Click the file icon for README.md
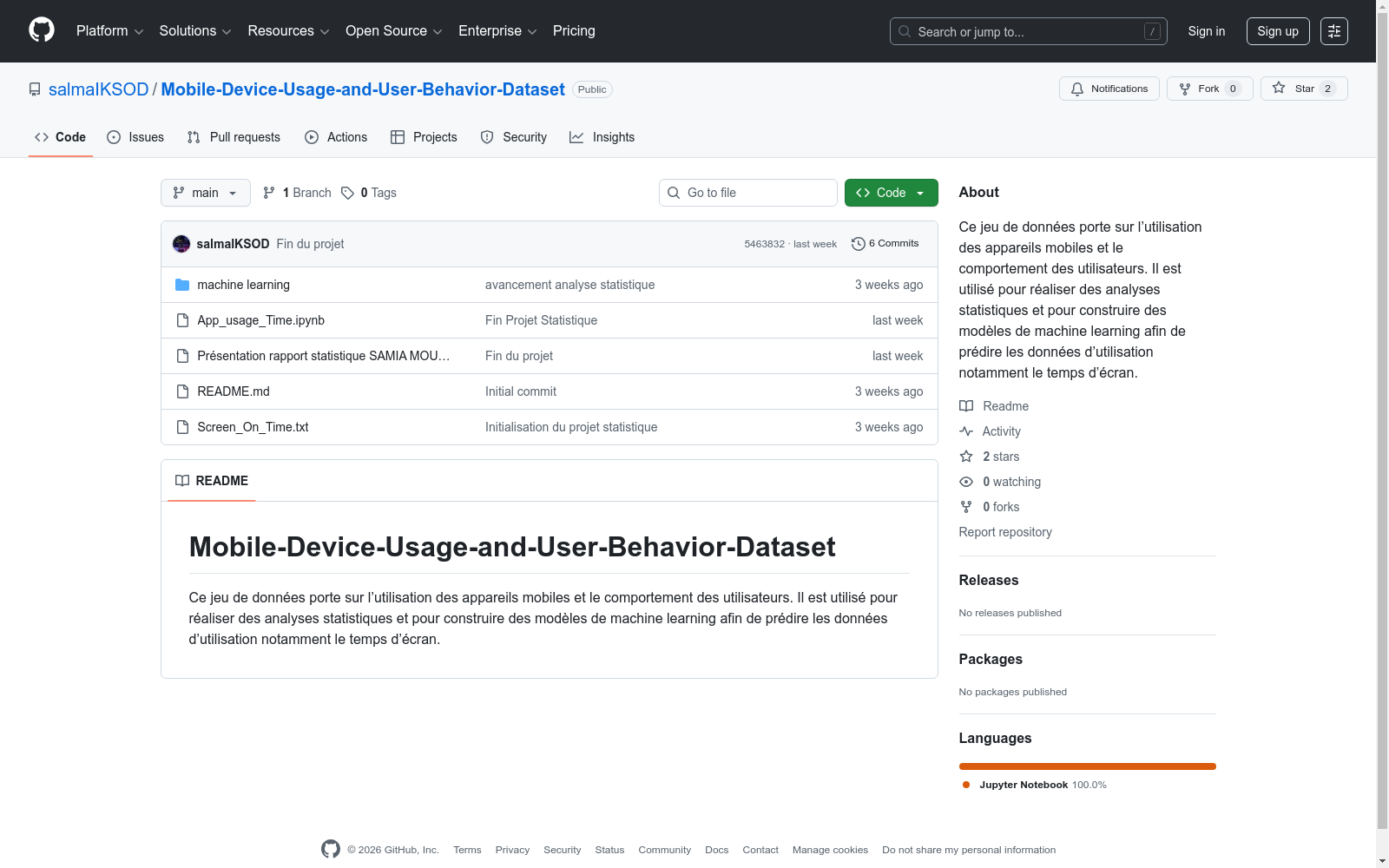Image resolution: width=1389 pixels, height=868 pixels. pos(182,391)
